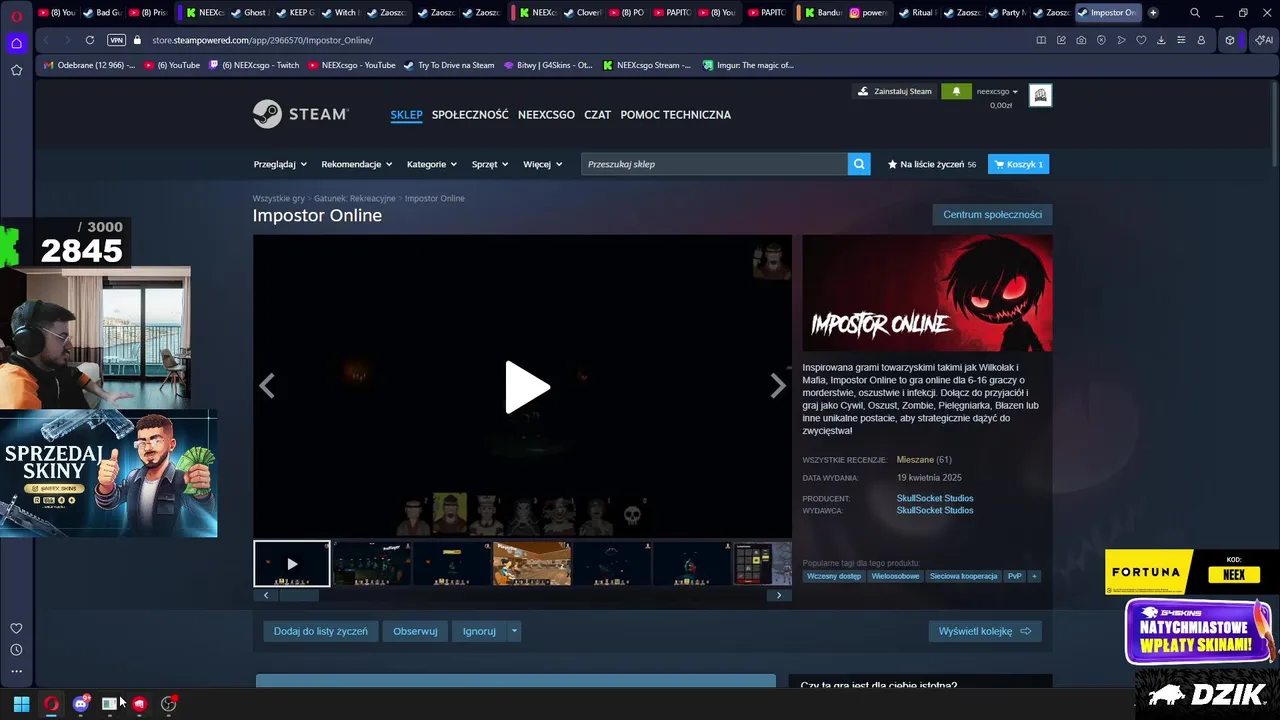Expand the Przeglądaj dropdown
This screenshot has height=720, width=1280.
pyautogui.click(x=279, y=164)
